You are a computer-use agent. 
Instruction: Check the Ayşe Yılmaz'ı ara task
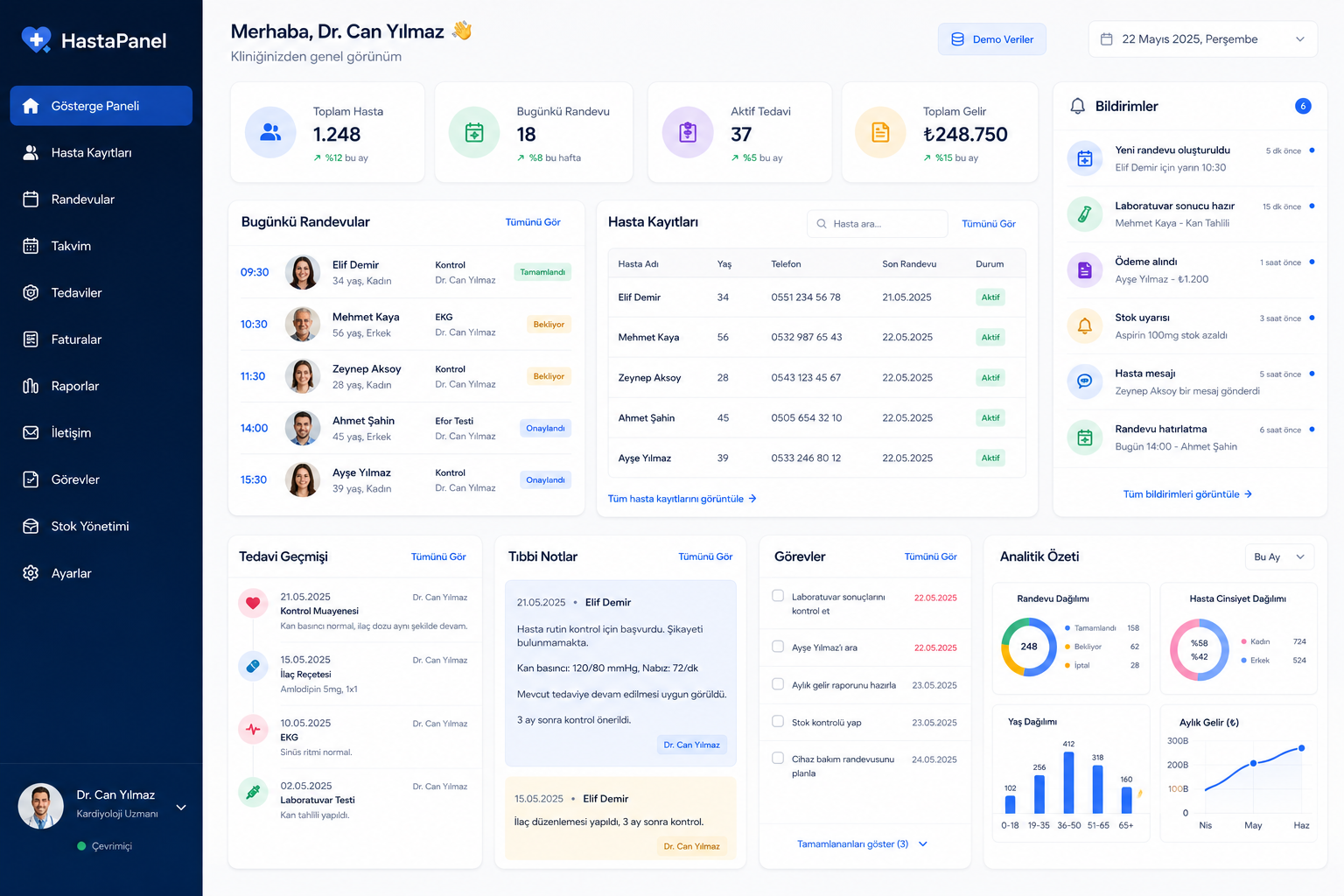[x=777, y=647]
